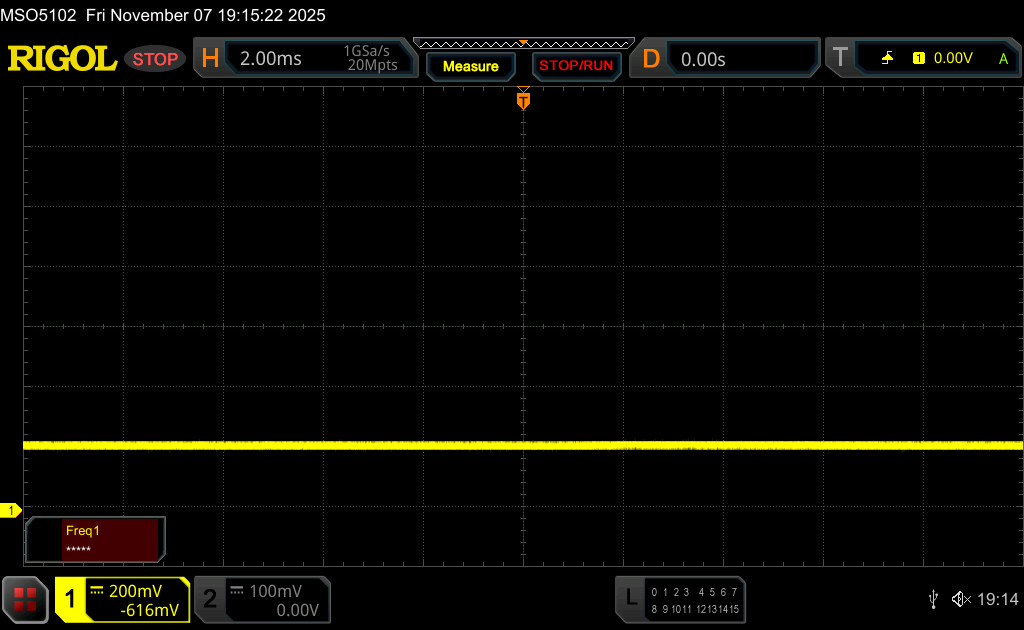Screen dimensions: 1024x630
Task: Open the 2.00ms timebase setting
Action: [x=271, y=59]
